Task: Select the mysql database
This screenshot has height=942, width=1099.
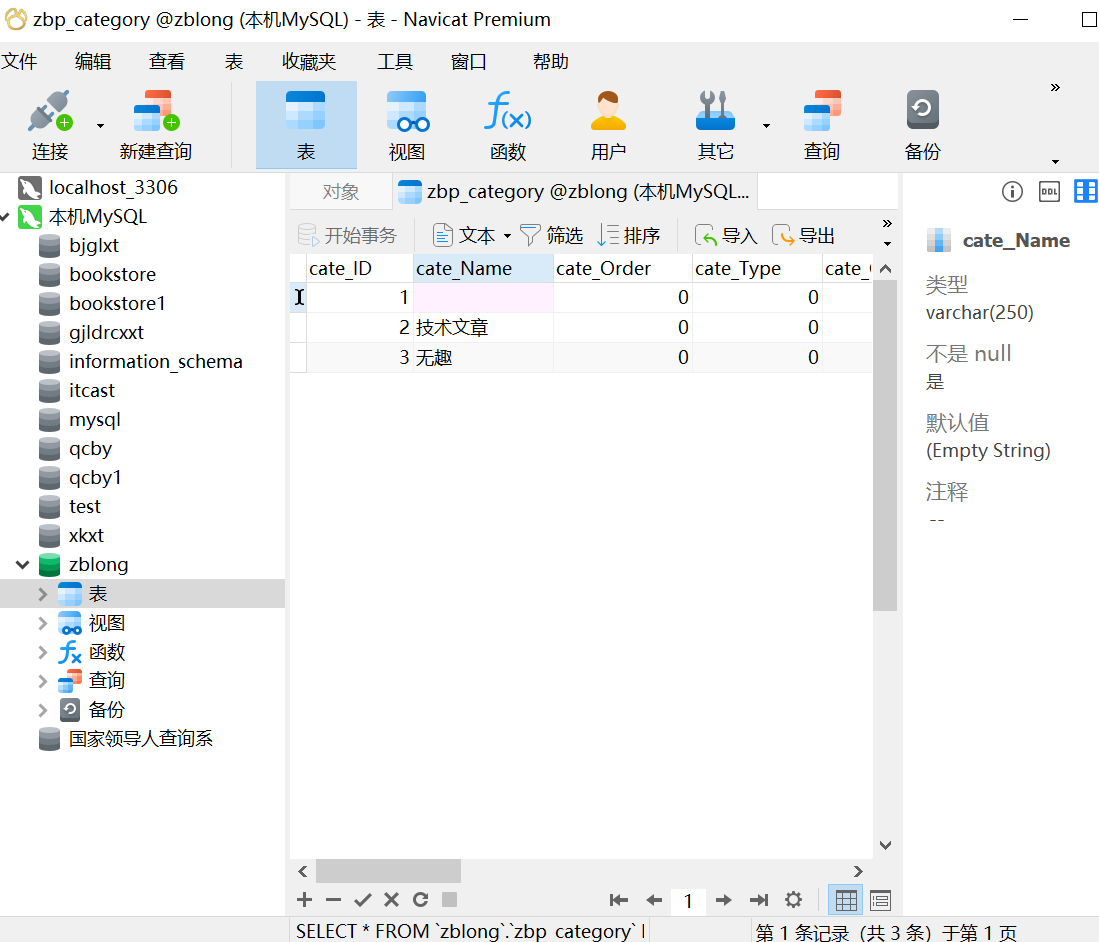Action: click(x=95, y=420)
